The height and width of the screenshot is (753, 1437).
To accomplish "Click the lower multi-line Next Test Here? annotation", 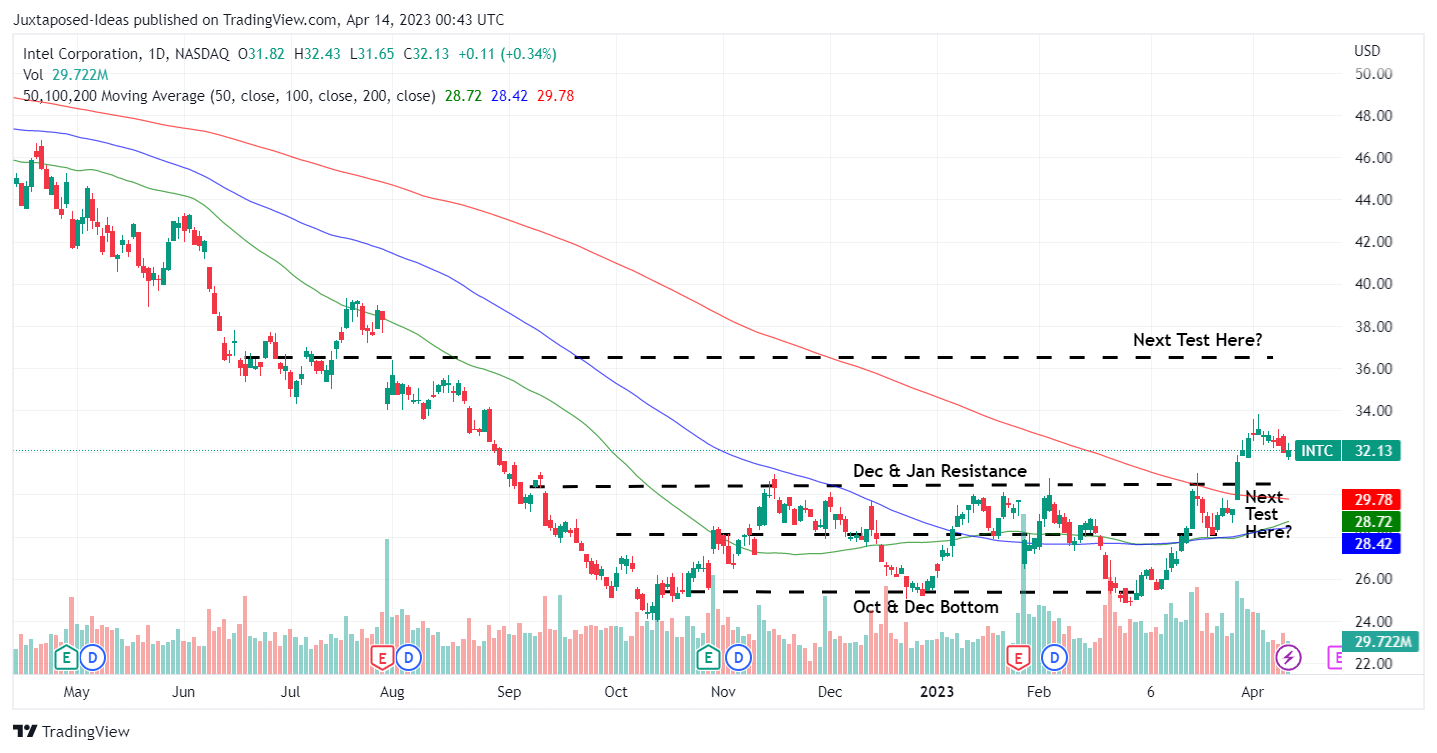I will [1267, 514].
